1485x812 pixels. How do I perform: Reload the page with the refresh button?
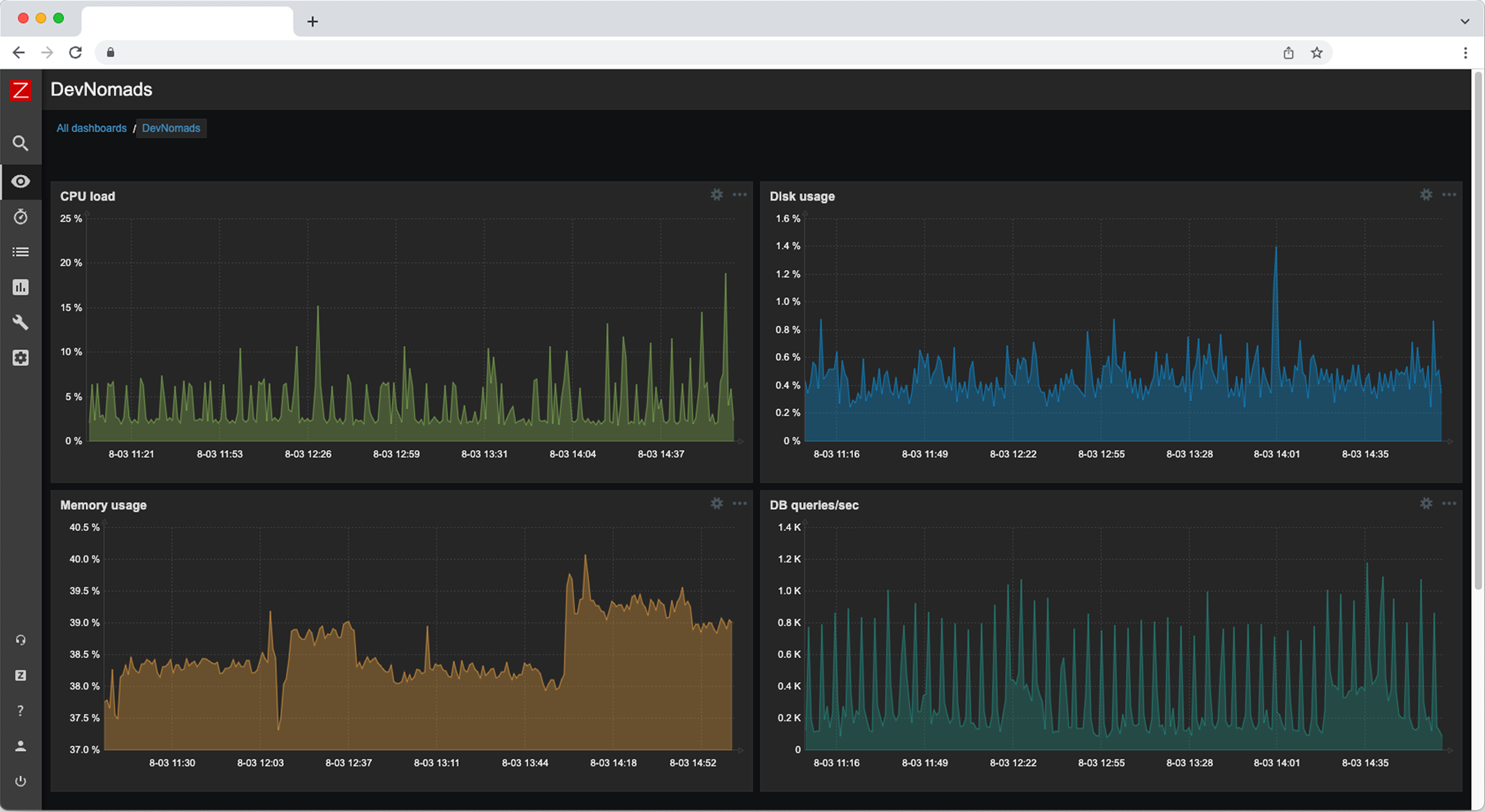click(75, 53)
